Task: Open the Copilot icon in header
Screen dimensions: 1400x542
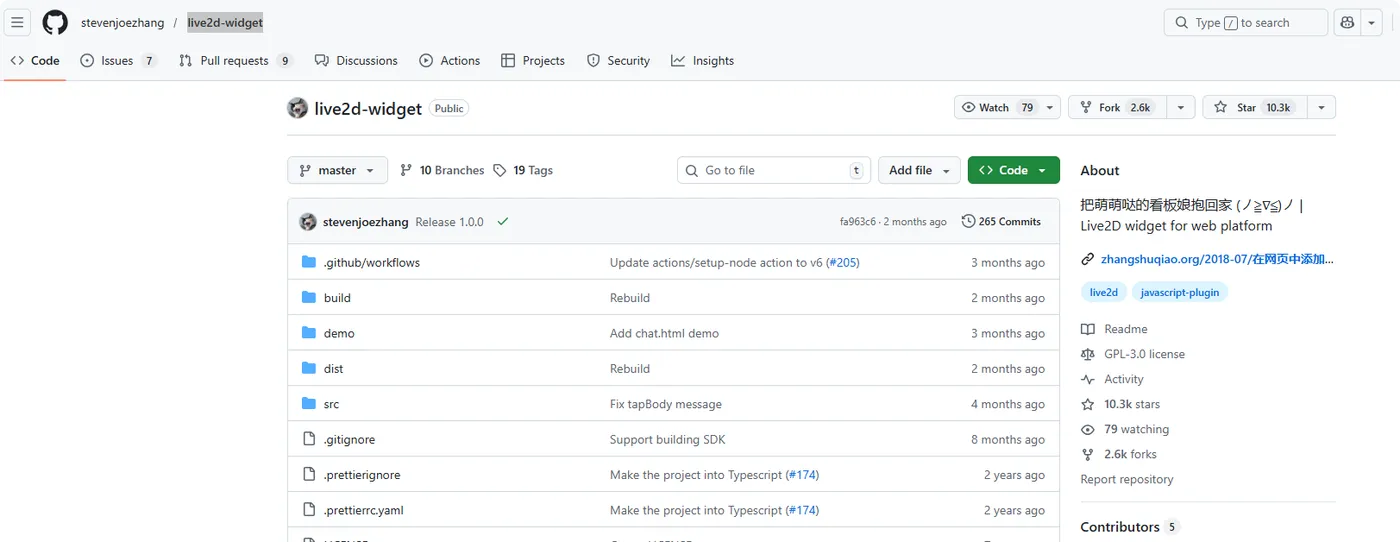Action: click(1347, 23)
